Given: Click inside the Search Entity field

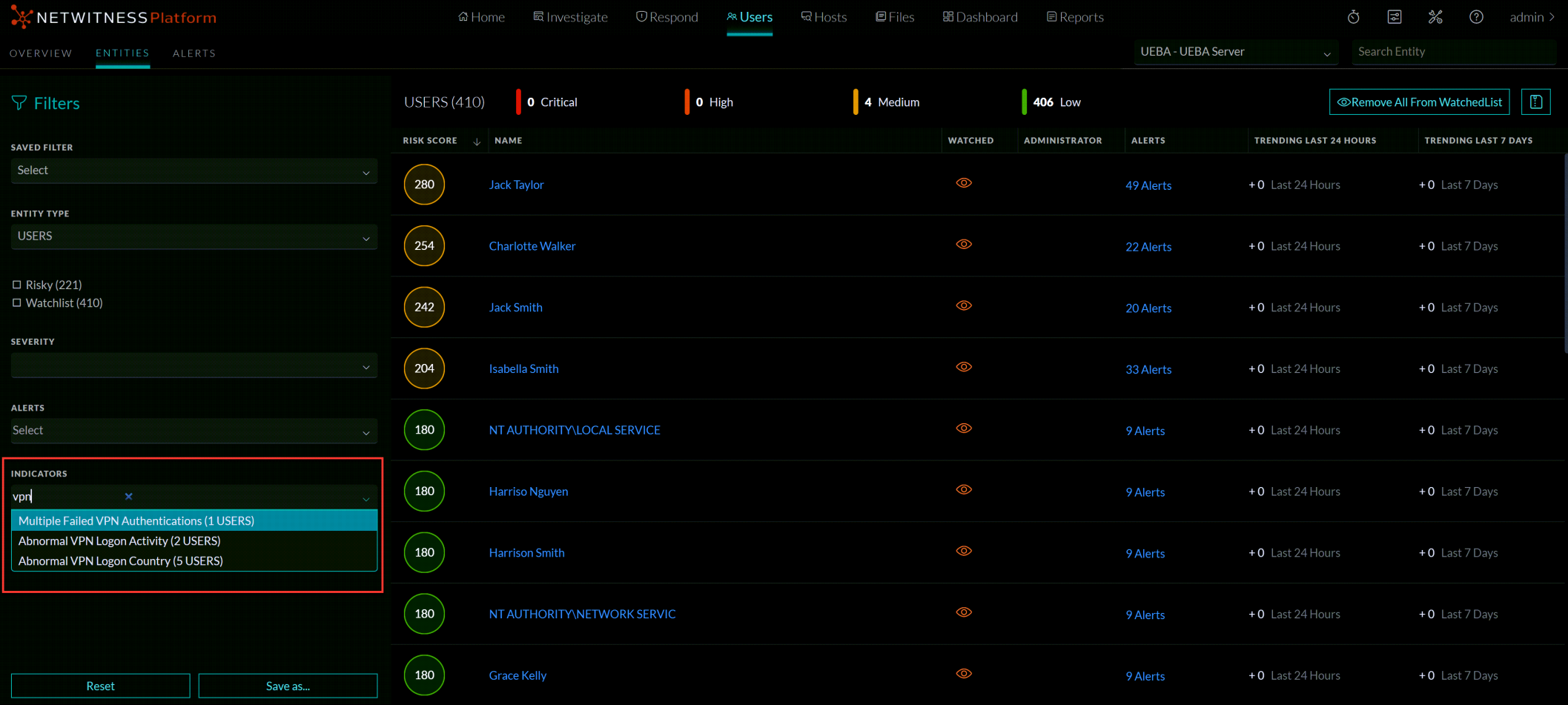Looking at the screenshot, I should point(1453,51).
